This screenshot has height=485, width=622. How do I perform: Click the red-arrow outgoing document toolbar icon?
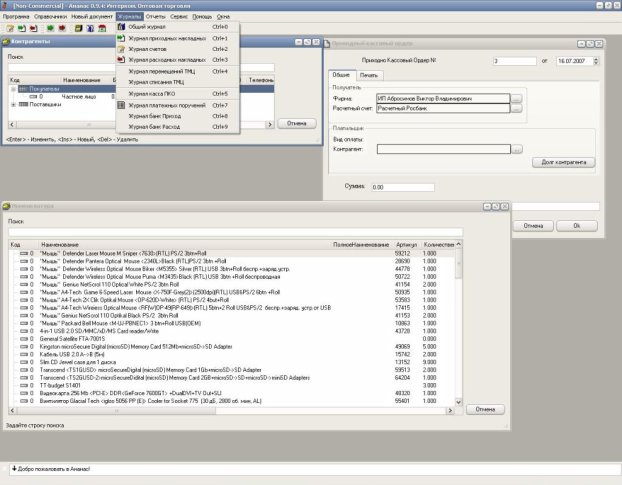pyautogui.click(x=34, y=28)
